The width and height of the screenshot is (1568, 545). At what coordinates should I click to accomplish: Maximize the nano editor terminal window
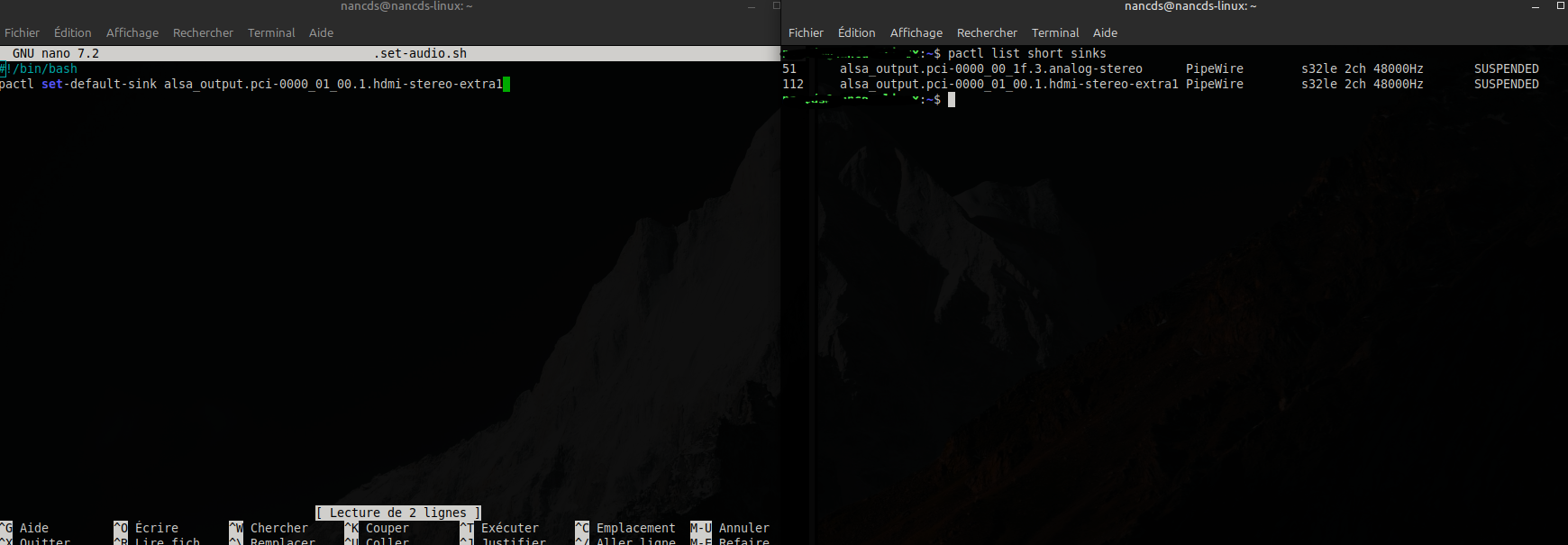coord(776,5)
